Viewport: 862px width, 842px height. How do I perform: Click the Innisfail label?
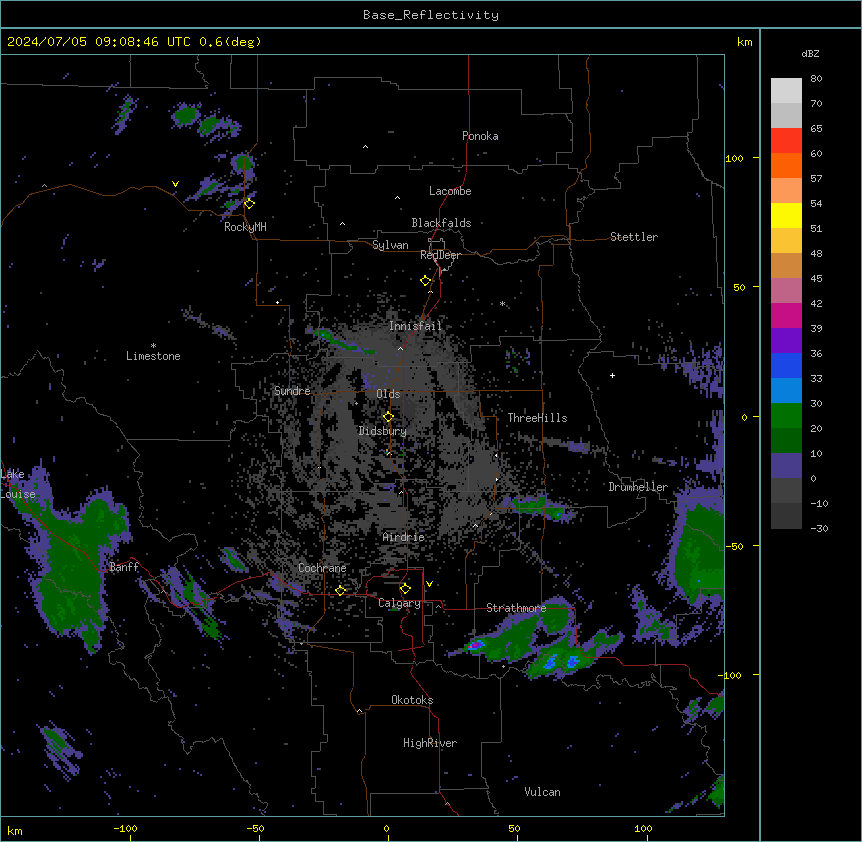tap(415, 326)
